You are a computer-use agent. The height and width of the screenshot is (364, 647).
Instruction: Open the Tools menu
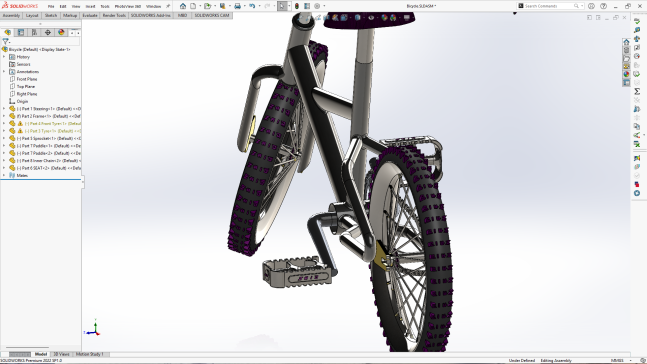(x=105, y=6)
